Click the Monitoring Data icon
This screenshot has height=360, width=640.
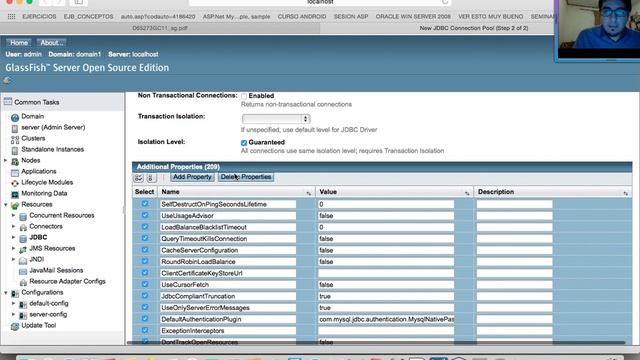[15, 195]
